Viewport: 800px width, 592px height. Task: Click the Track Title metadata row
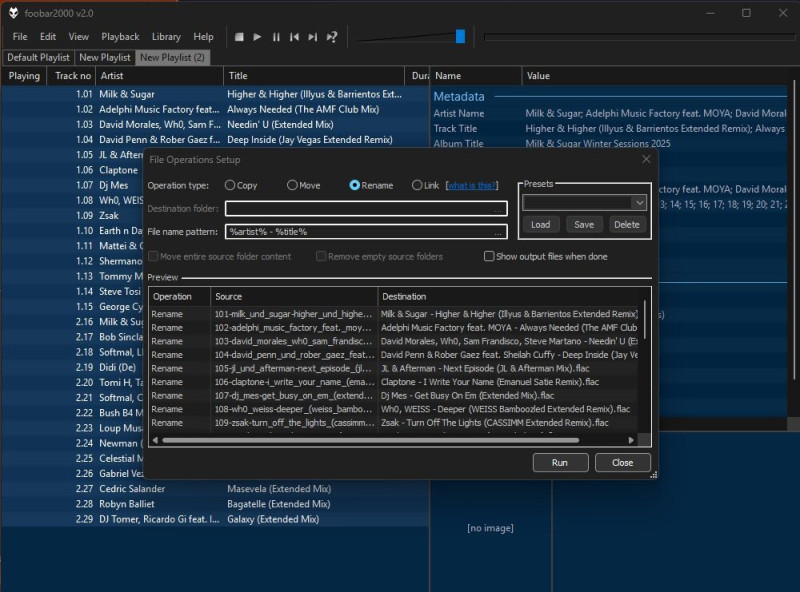pyautogui.click(x=610, y=129)
